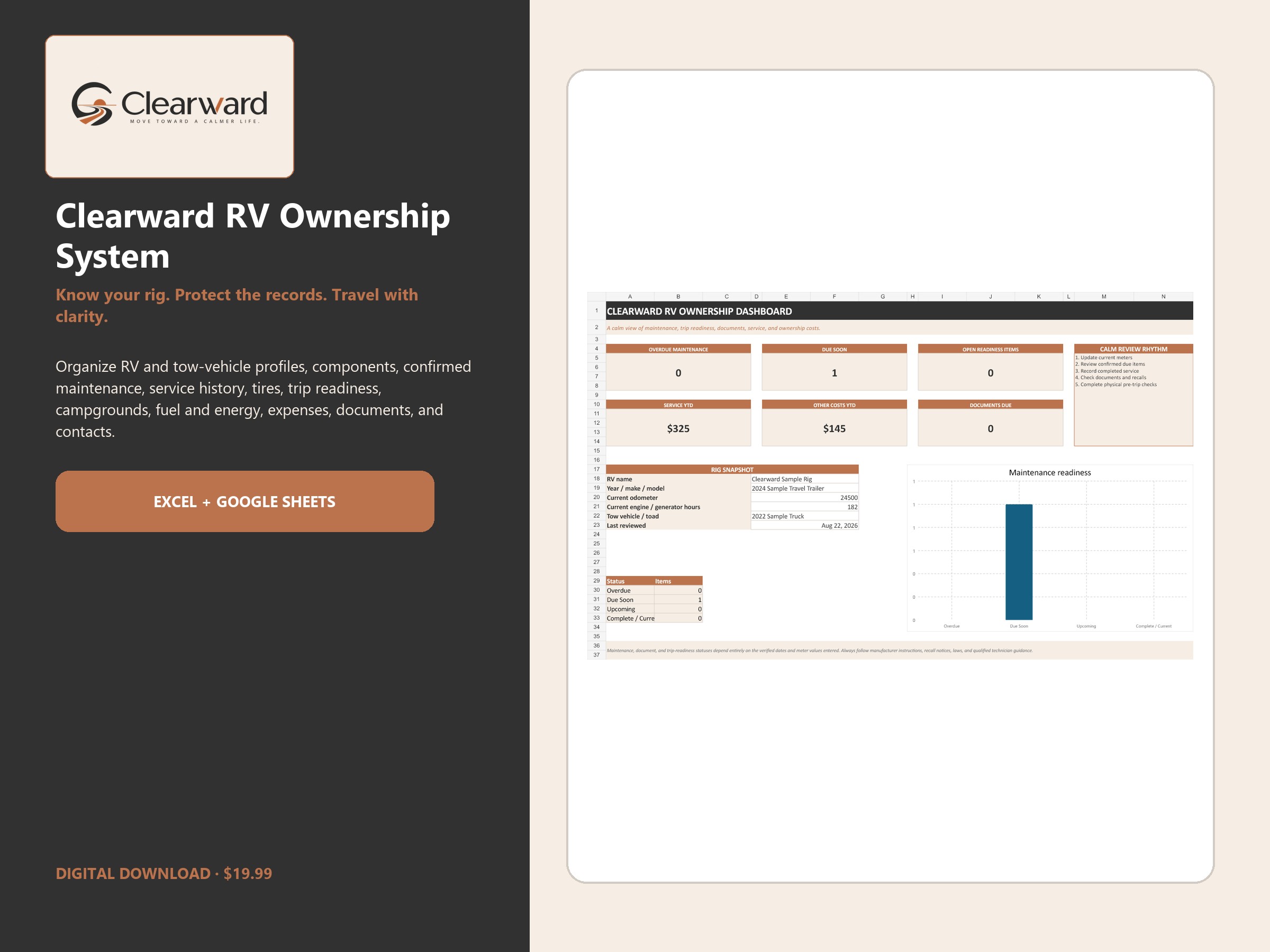The height and width of the screenshot is (952, 1270).
Task: Click '4. Check documents and recalls' line
Action: (1110, 378)
